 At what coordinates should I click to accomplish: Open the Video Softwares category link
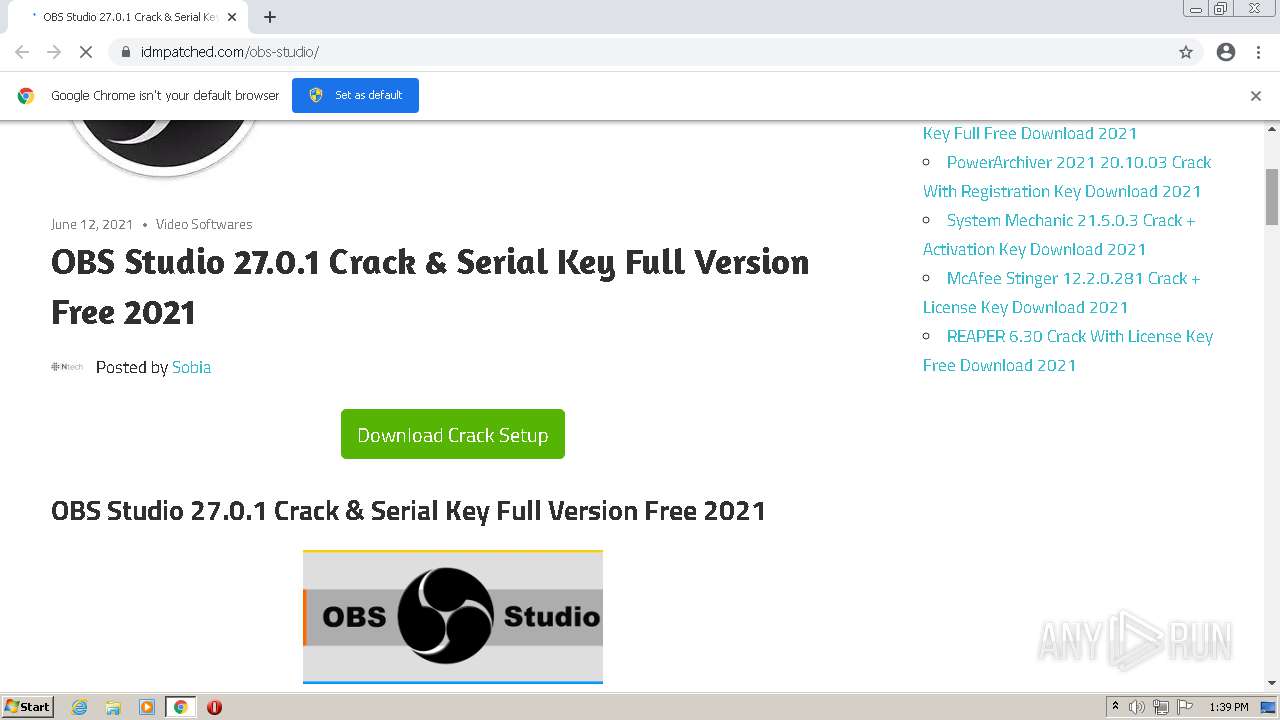(204, 224)
